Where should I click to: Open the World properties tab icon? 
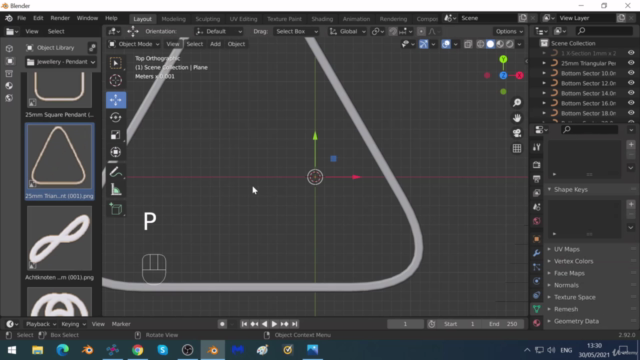click(537, 221)
